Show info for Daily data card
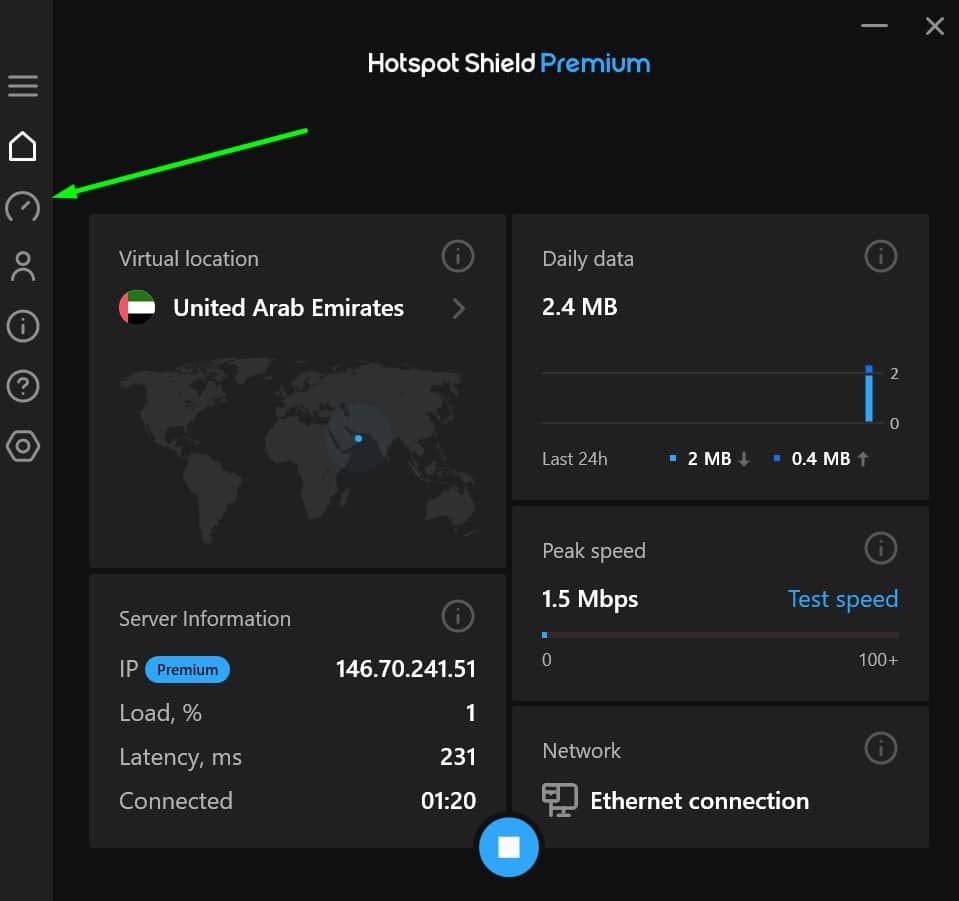This screenshot has height=901, width=959. point(881,256)
